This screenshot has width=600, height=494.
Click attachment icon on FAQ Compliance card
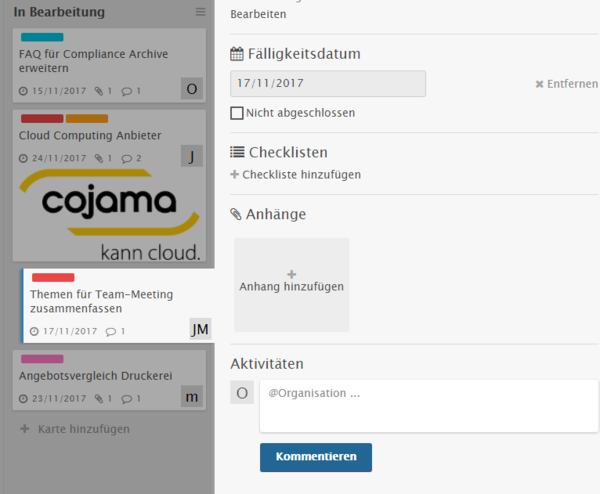pos(99,91)
